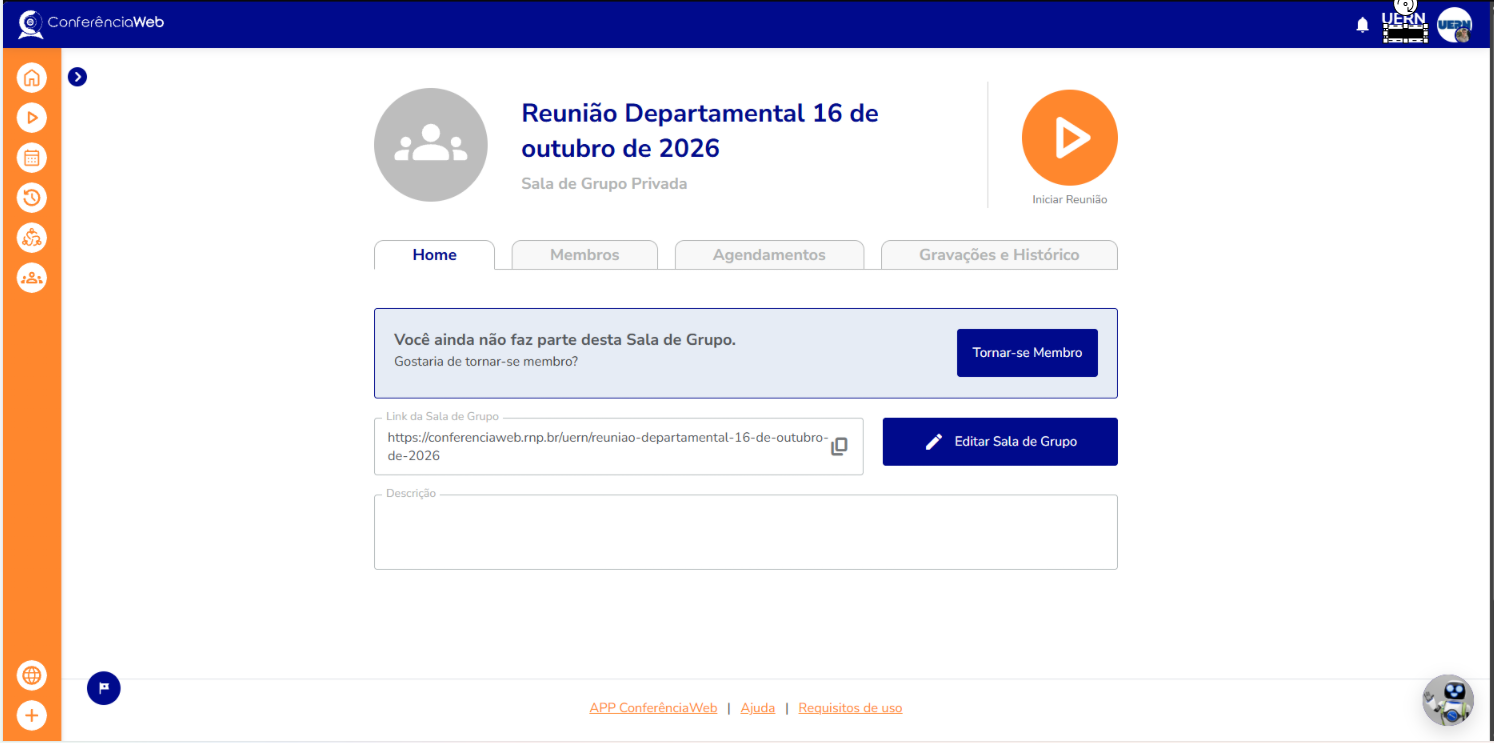Click the 'Gostaria de tornar-se membro?' text
Screen dimensions: 1494x743
486,361
